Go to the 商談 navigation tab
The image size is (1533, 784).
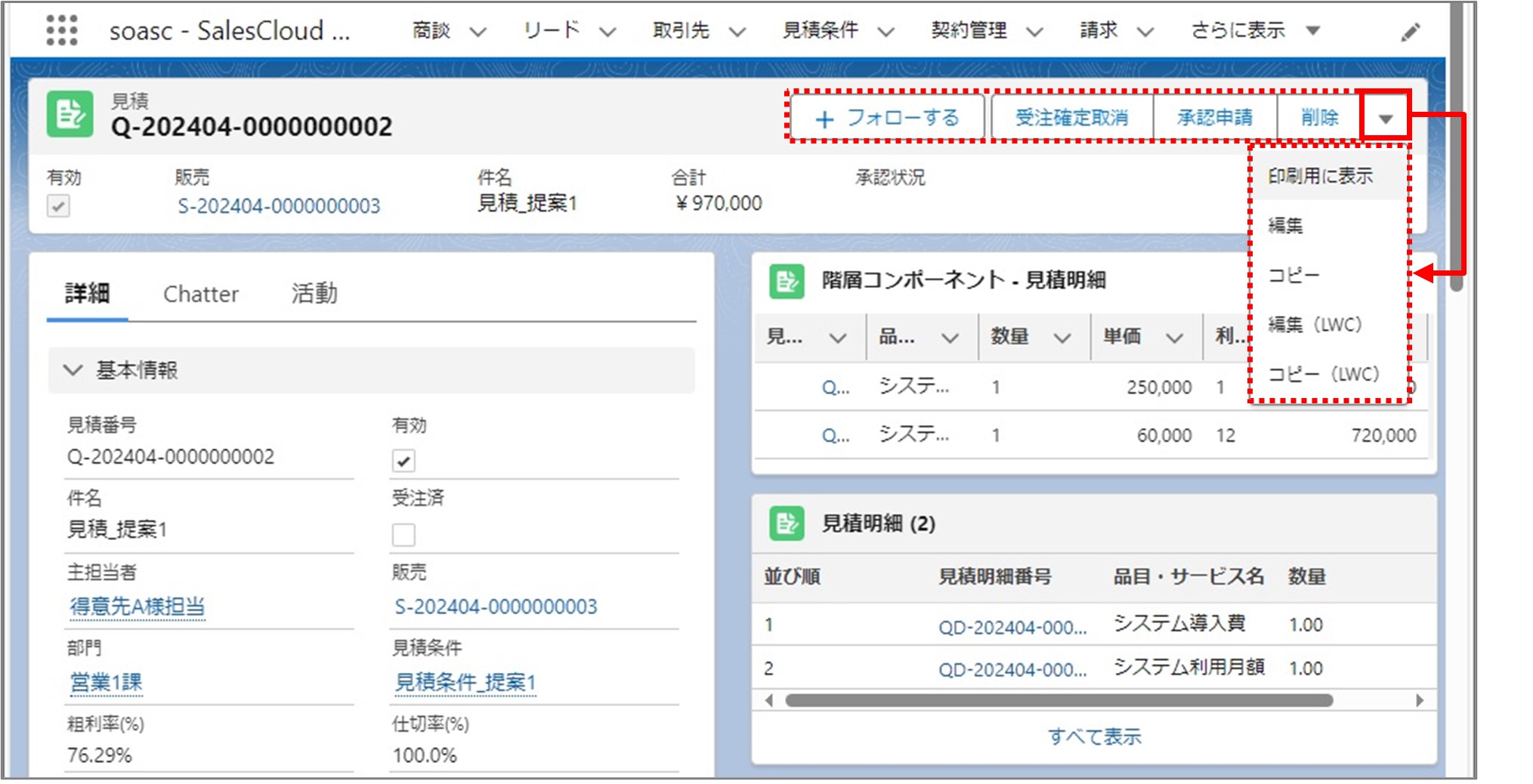click(431, 30)
